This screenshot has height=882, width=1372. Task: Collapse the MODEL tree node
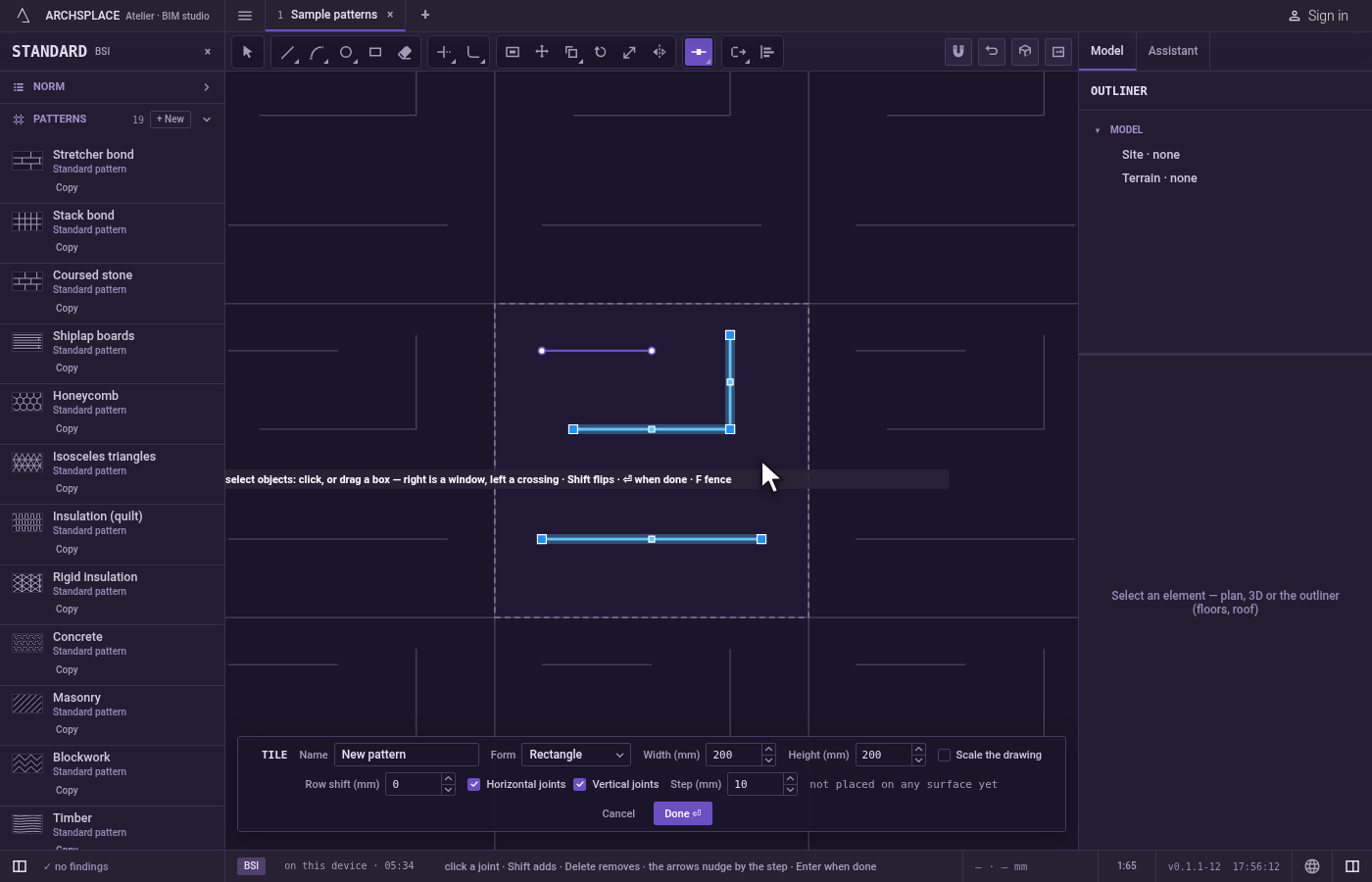pyautogui.click(x=1098, y=130)
